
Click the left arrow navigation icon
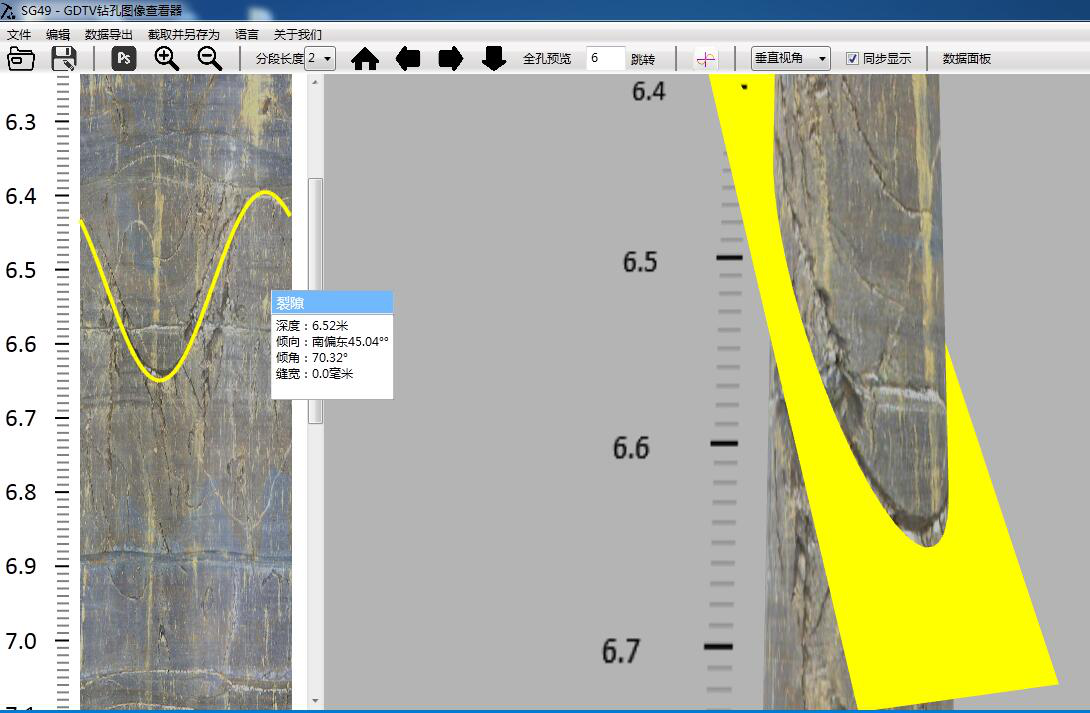(x=408, y=59)
